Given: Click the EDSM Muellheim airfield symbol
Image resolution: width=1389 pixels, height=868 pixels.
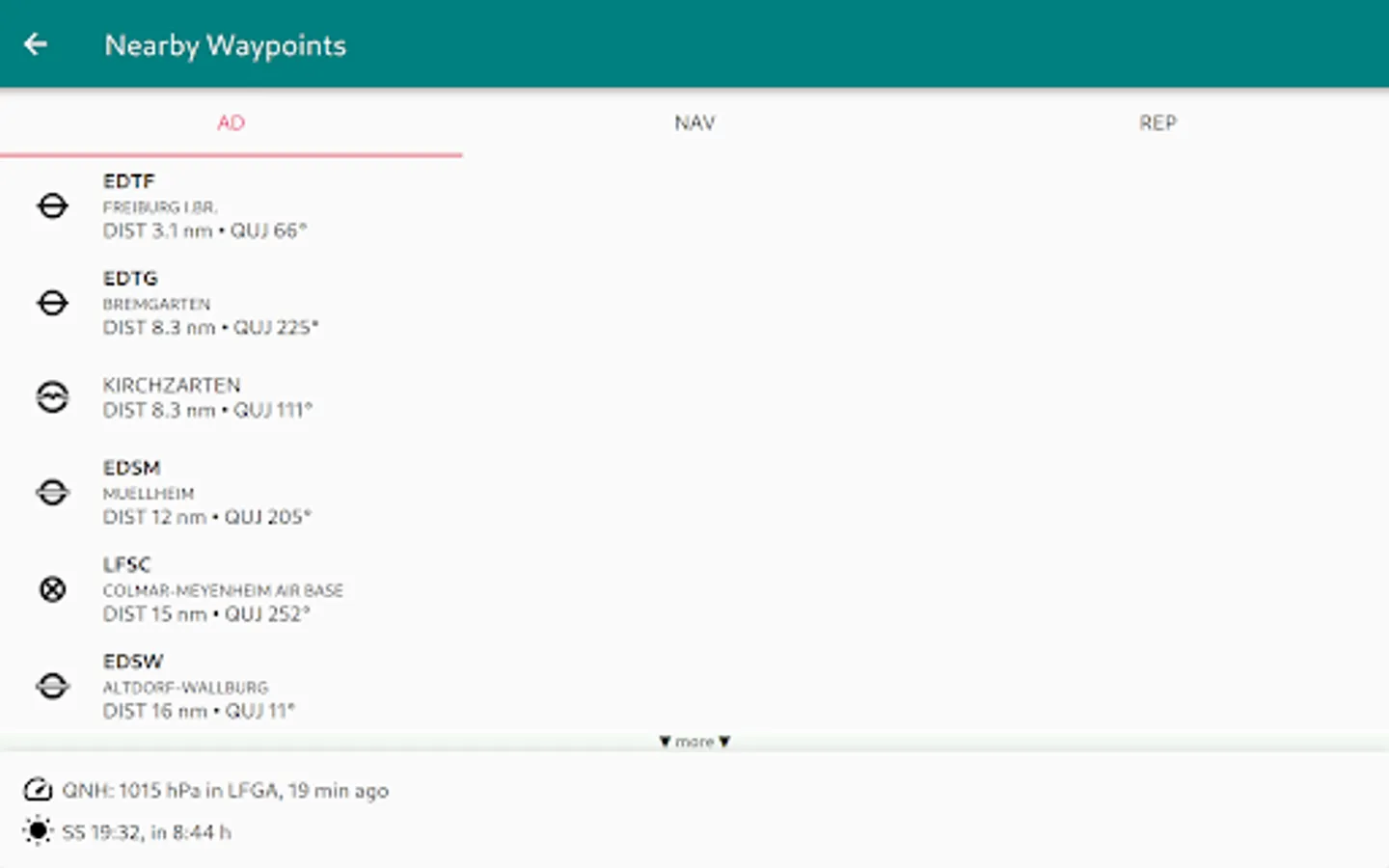Looking at the screenshot, I should 52,492.
